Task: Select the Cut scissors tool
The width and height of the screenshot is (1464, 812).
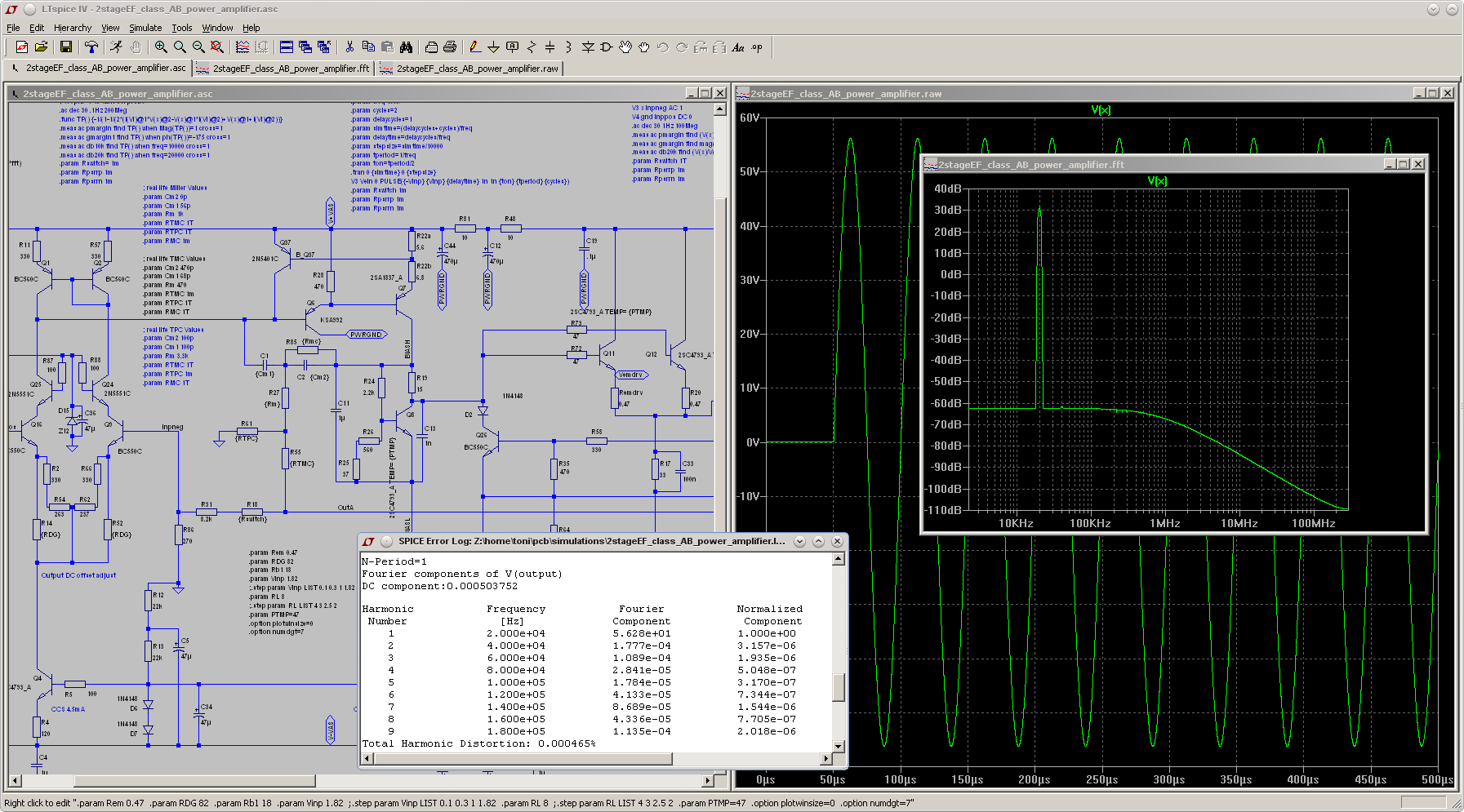Action: 349,47
